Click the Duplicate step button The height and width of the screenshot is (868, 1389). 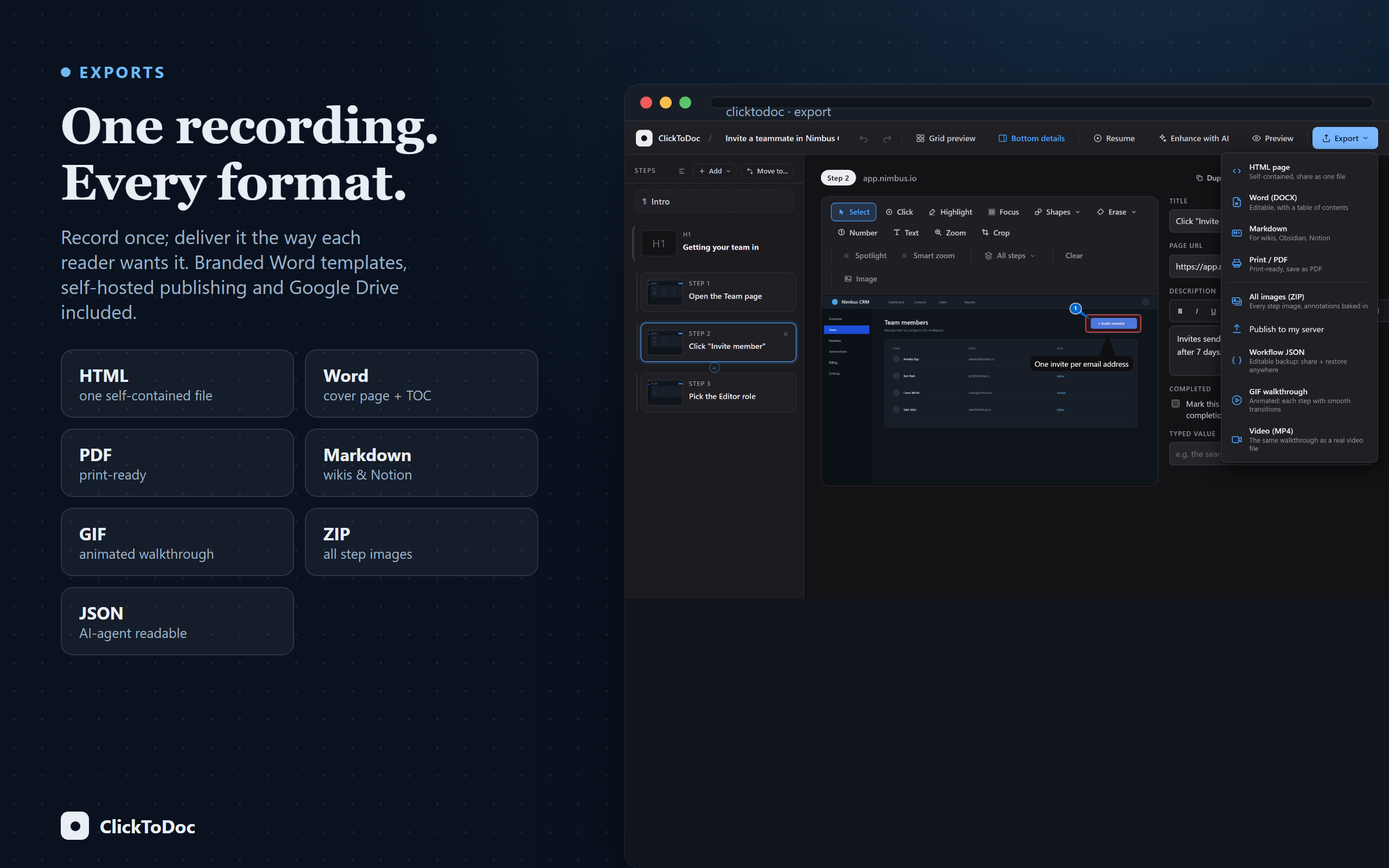point(1208,178)
